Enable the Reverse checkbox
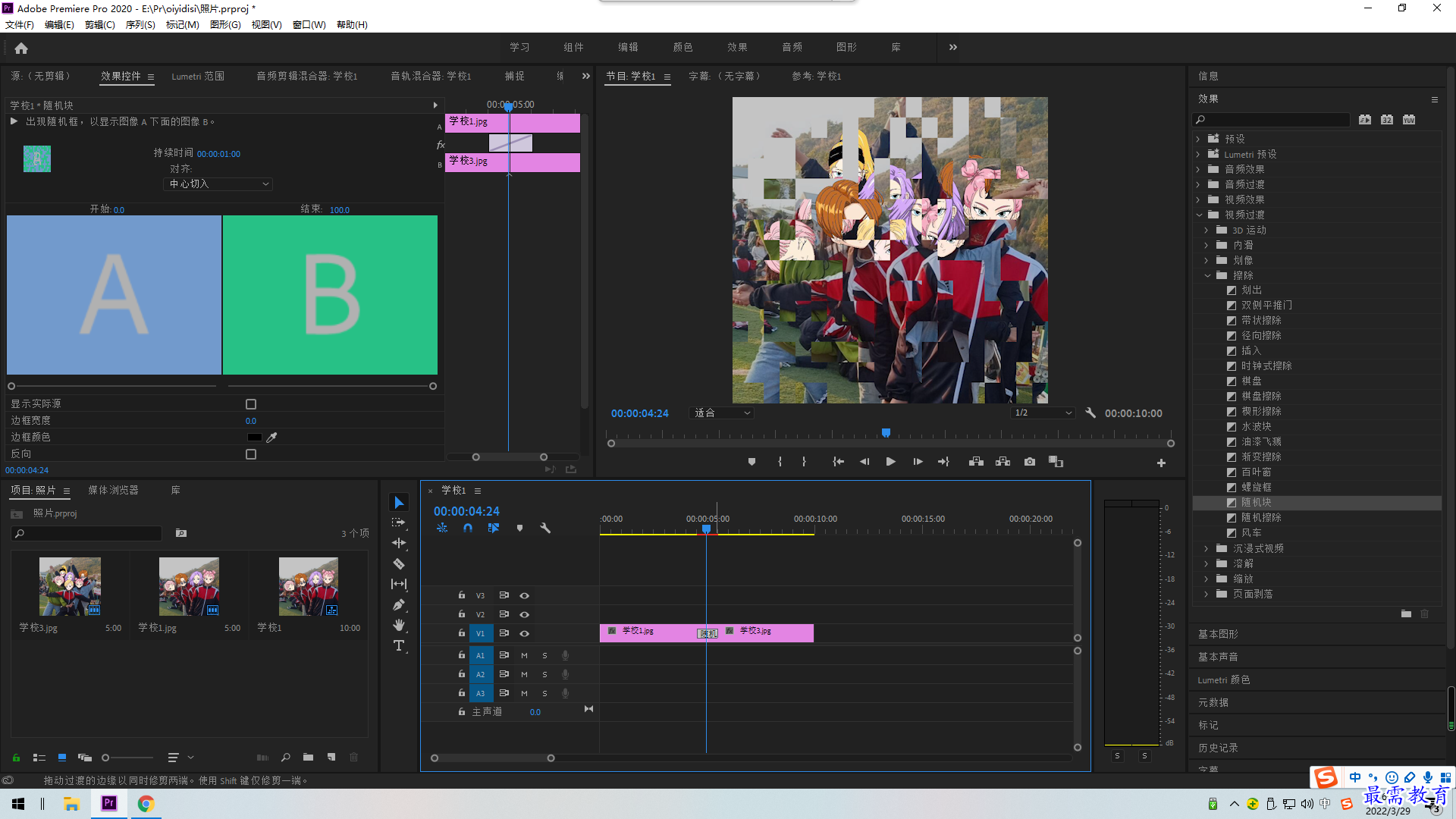This screenshot has height=819, width=1456. (x=251, y=454)
